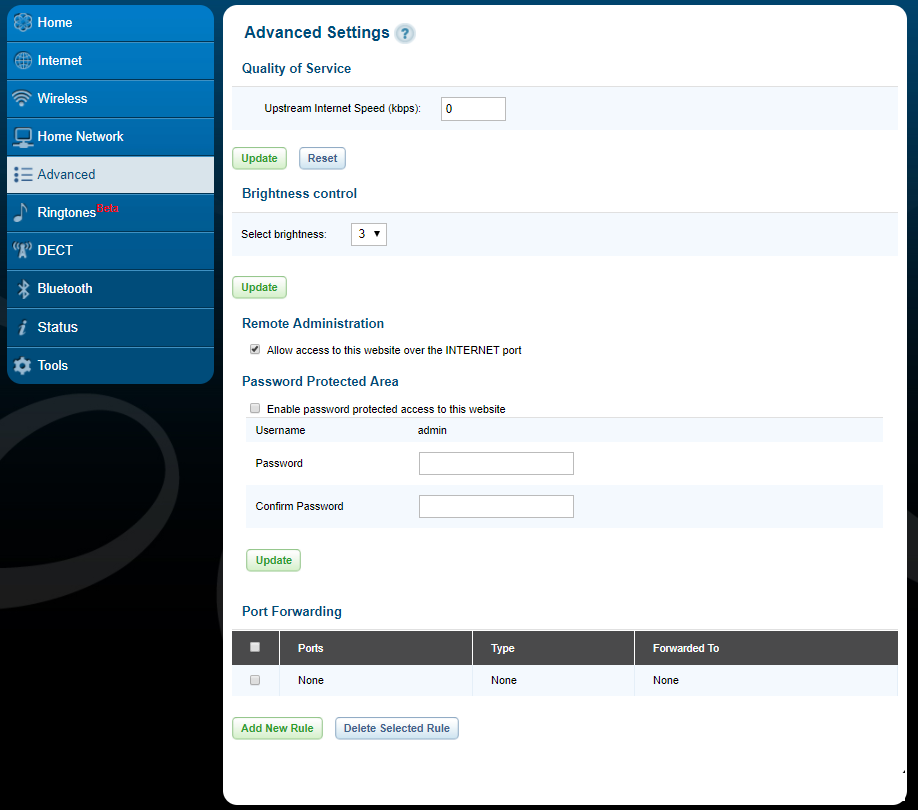
Task: Disable access over the INTERNET port
Action: click(255, 349)
